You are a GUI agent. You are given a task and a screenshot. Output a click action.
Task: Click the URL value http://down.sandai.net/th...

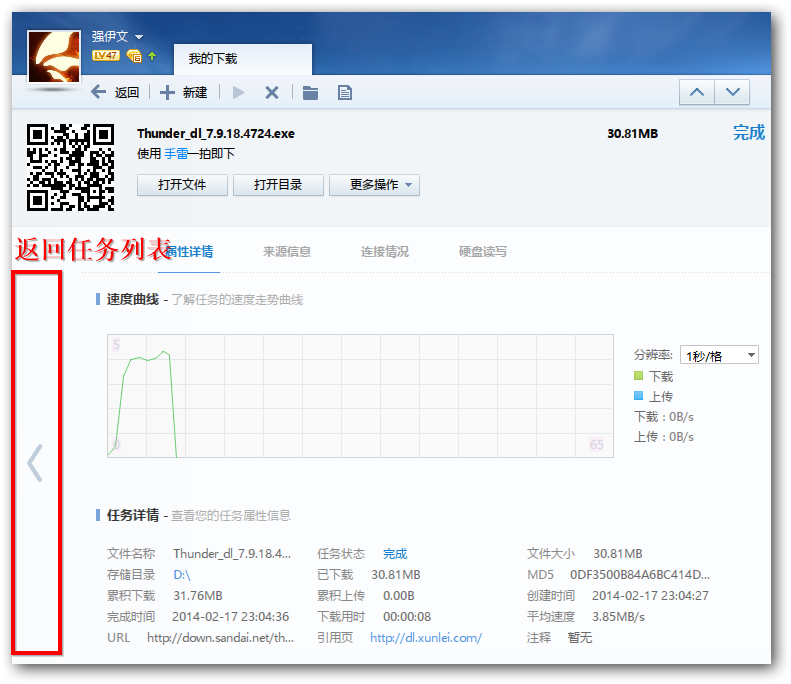[220, 638]
